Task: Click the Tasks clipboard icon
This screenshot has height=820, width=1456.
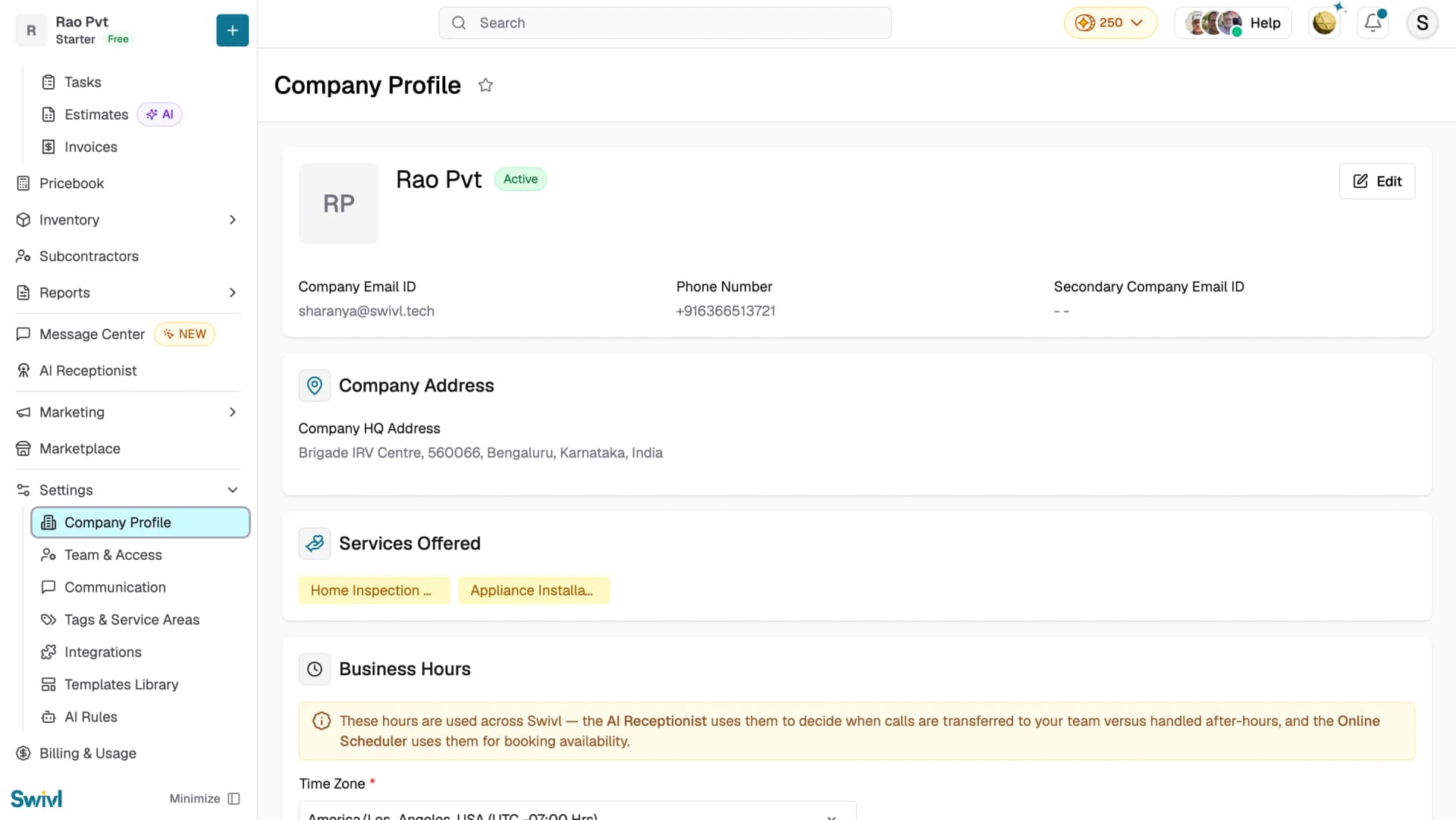Action: (49, 82)
